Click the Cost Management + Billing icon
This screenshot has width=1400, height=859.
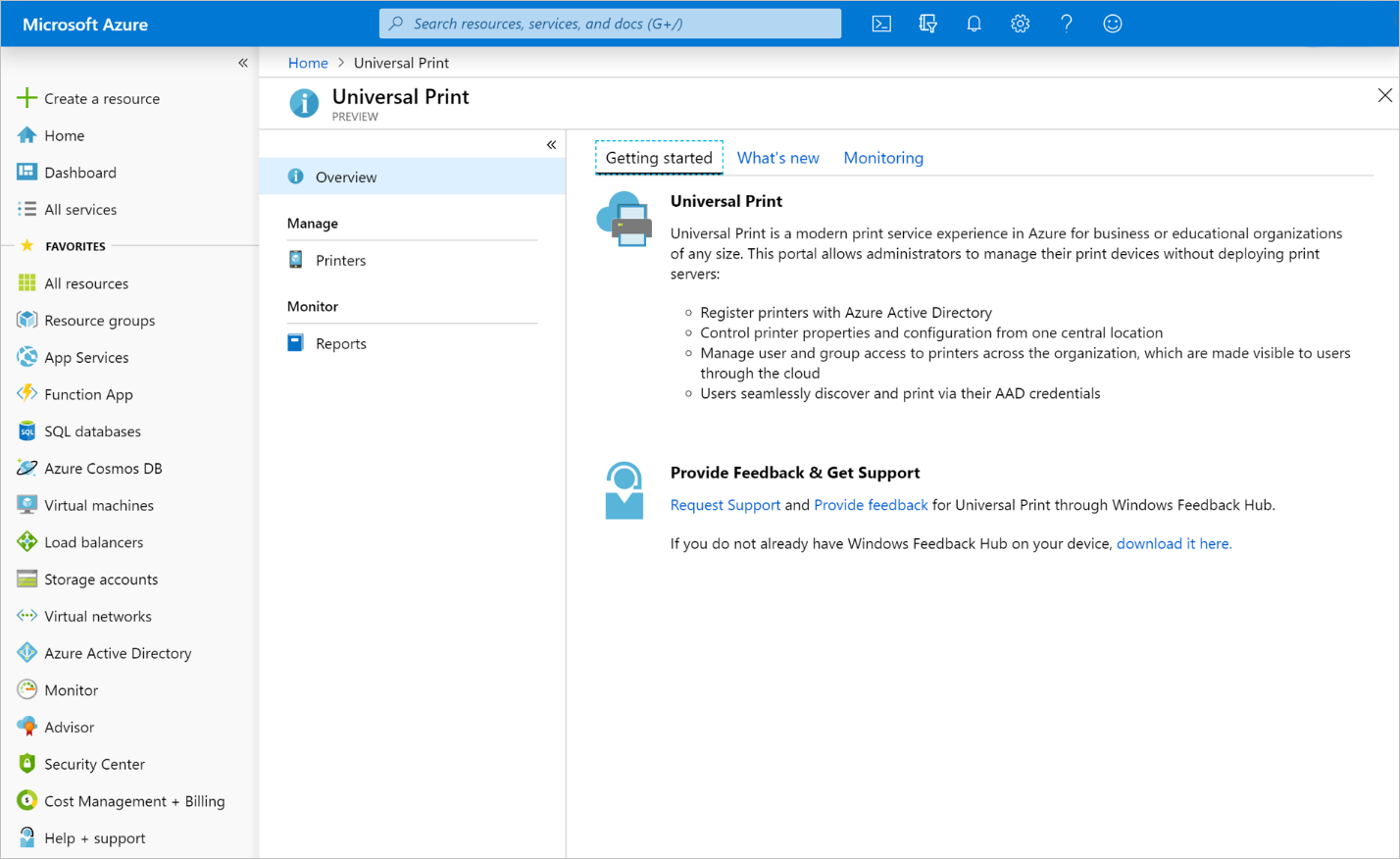(x=26, y=801)
